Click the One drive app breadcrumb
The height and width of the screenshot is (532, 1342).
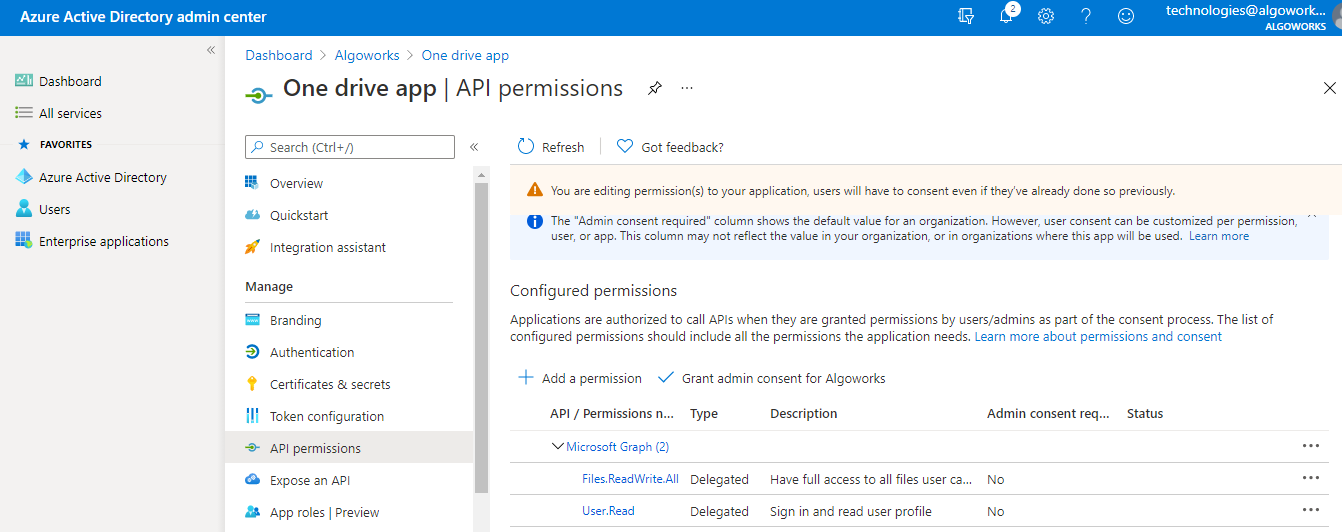(x=465, y=55)
